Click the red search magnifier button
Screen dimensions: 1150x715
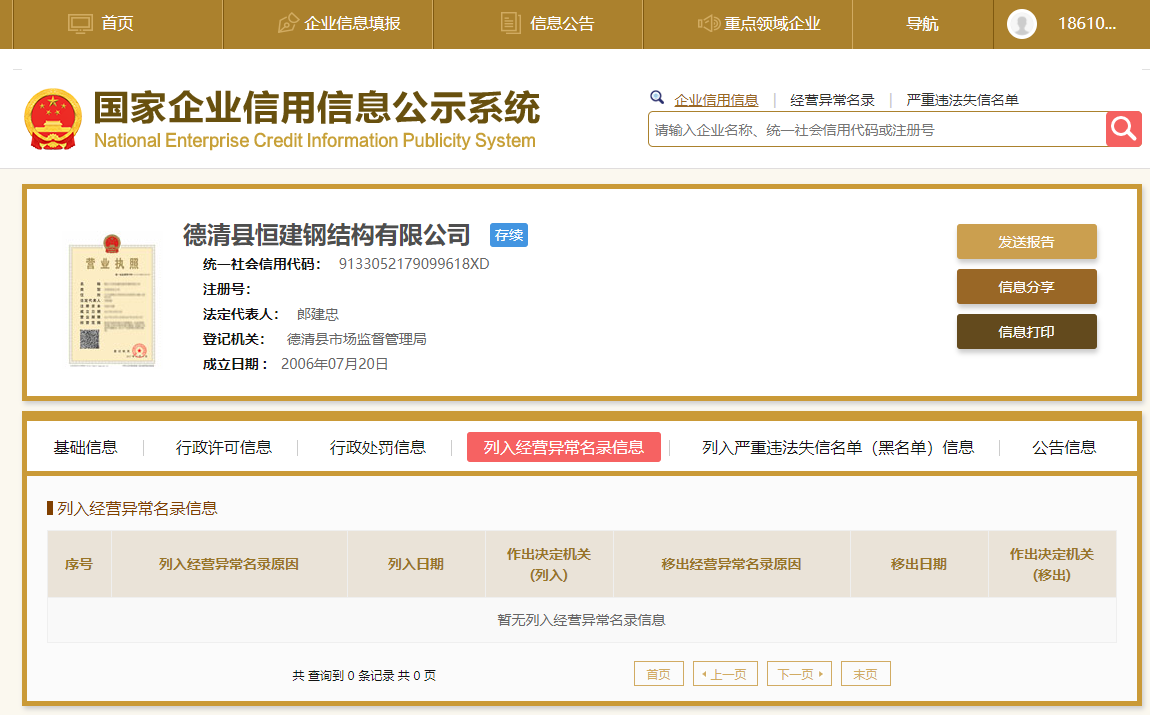tap(1124, 129)
